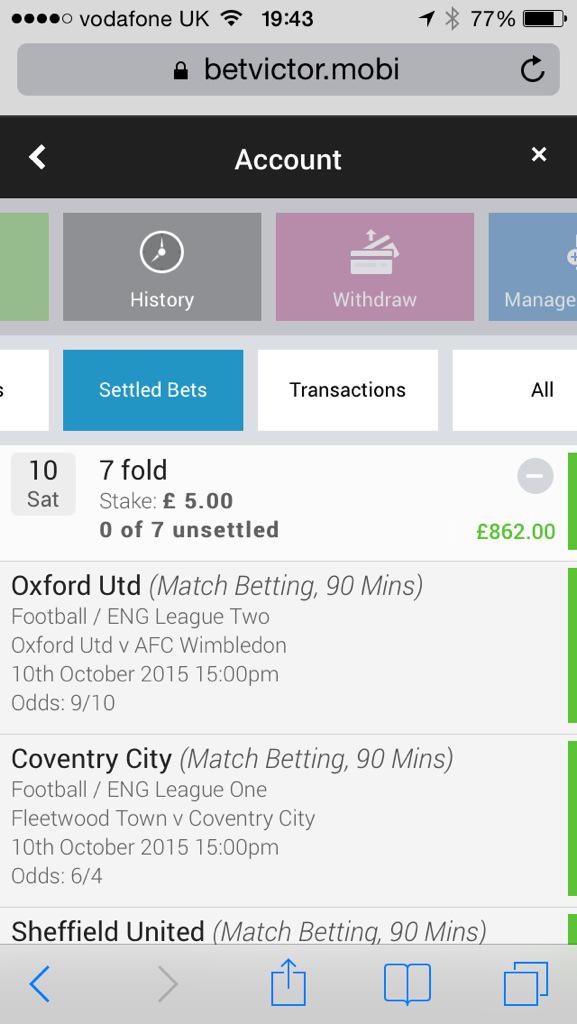This screenshot has width=577, height=1024.
Task: Tap the Sheffield United bet entry
Action: click(x=283, y=927)
